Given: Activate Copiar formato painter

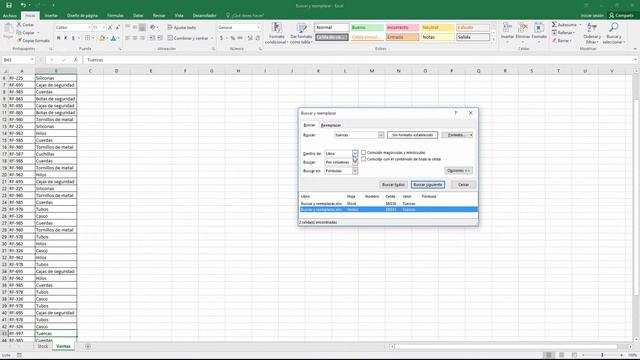Looking at the screenshot, I should point(33,40).
